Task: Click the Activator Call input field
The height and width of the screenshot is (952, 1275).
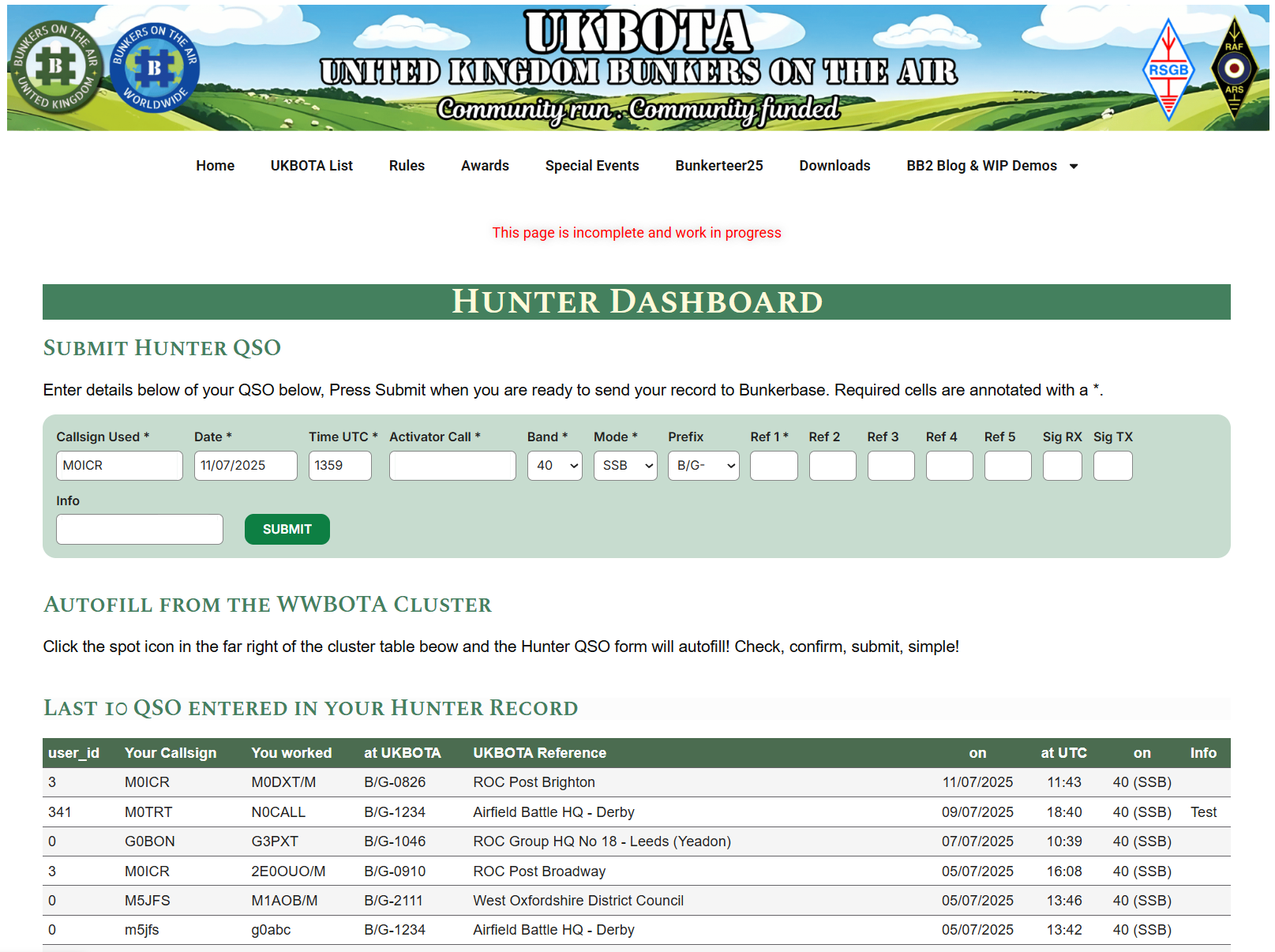Action: (x=452, y=466)
